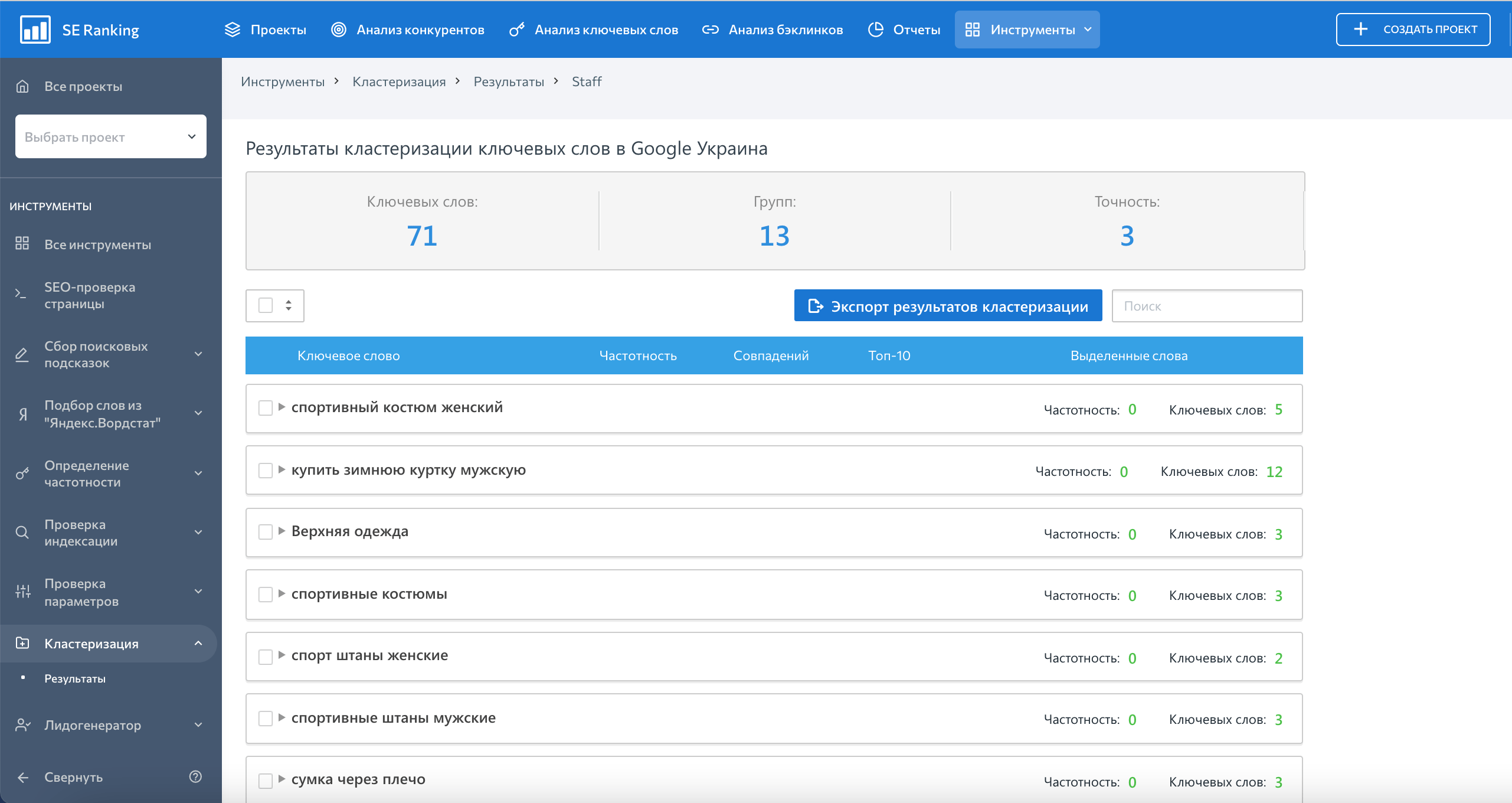Sort by the Совпадений column header
The height and width of the screenshot is (803, 1512).
coord(771,355)
